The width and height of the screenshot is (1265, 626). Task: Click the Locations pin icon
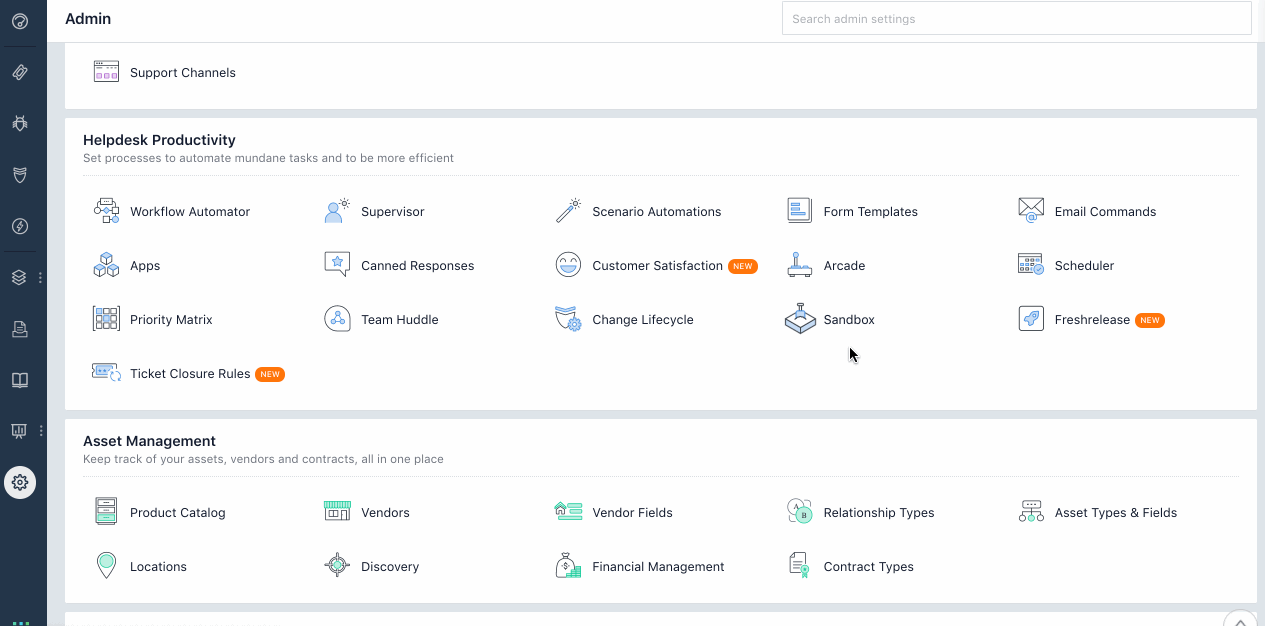click(106, 566)
